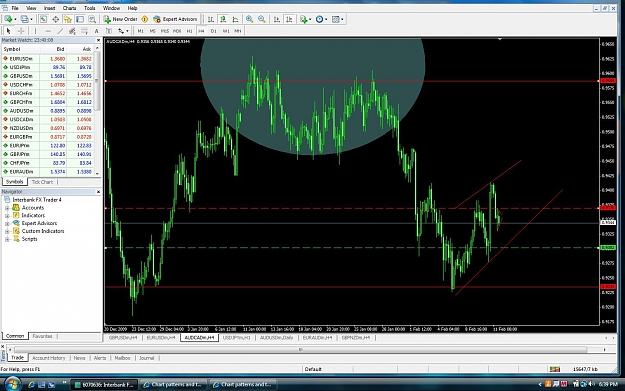Toggle Chart Shift button
The width and height of the screenshot is (625, 391).
[x=289, y=19]
